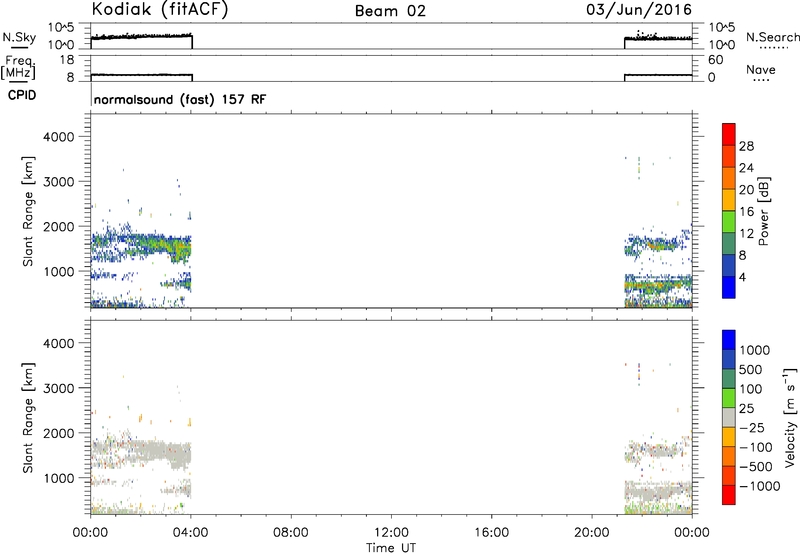Click the '08:00' time axis label
This screenshot has width=800, height=554.
(x=291, y=533)
